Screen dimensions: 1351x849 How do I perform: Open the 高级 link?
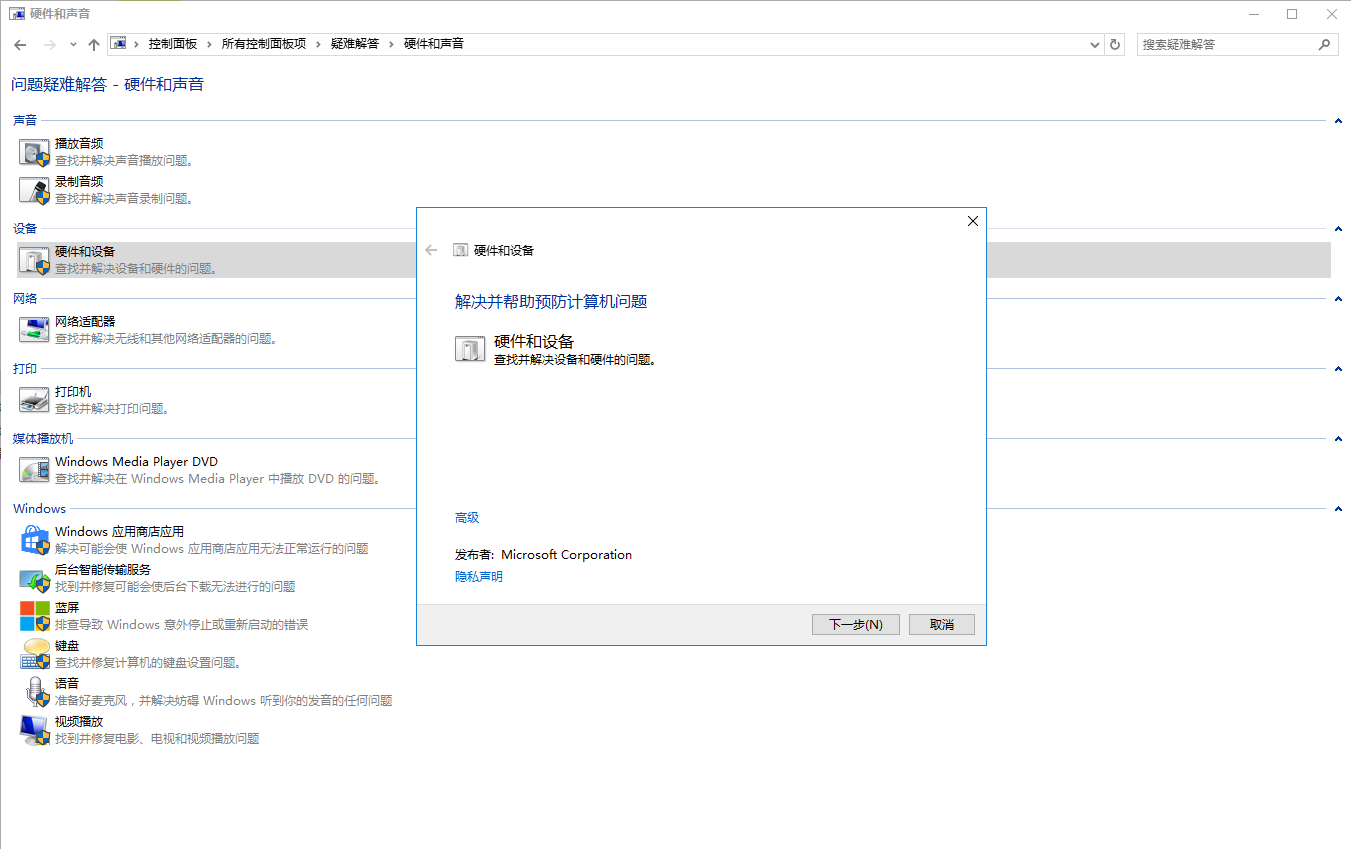pos(467,518)
